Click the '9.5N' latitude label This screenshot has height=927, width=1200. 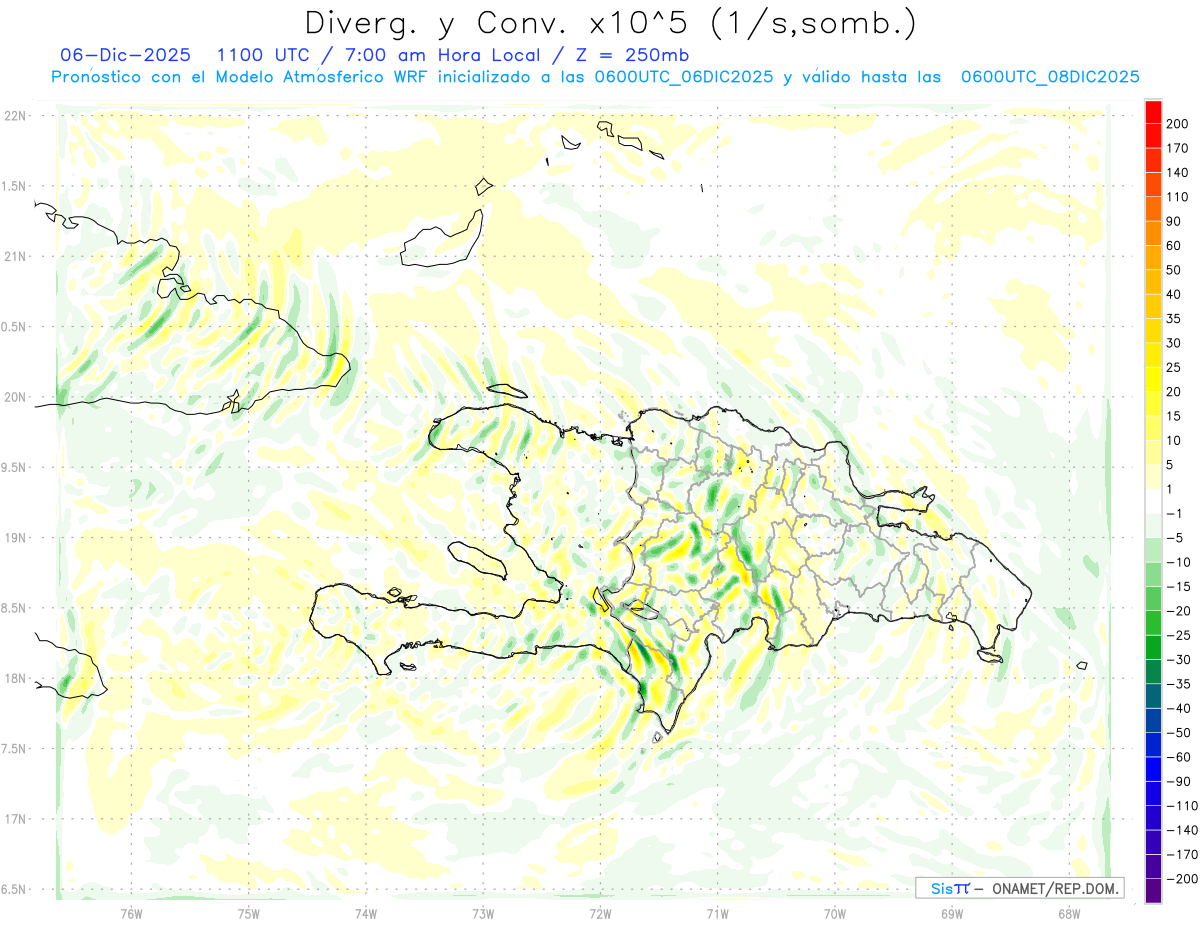15,467
